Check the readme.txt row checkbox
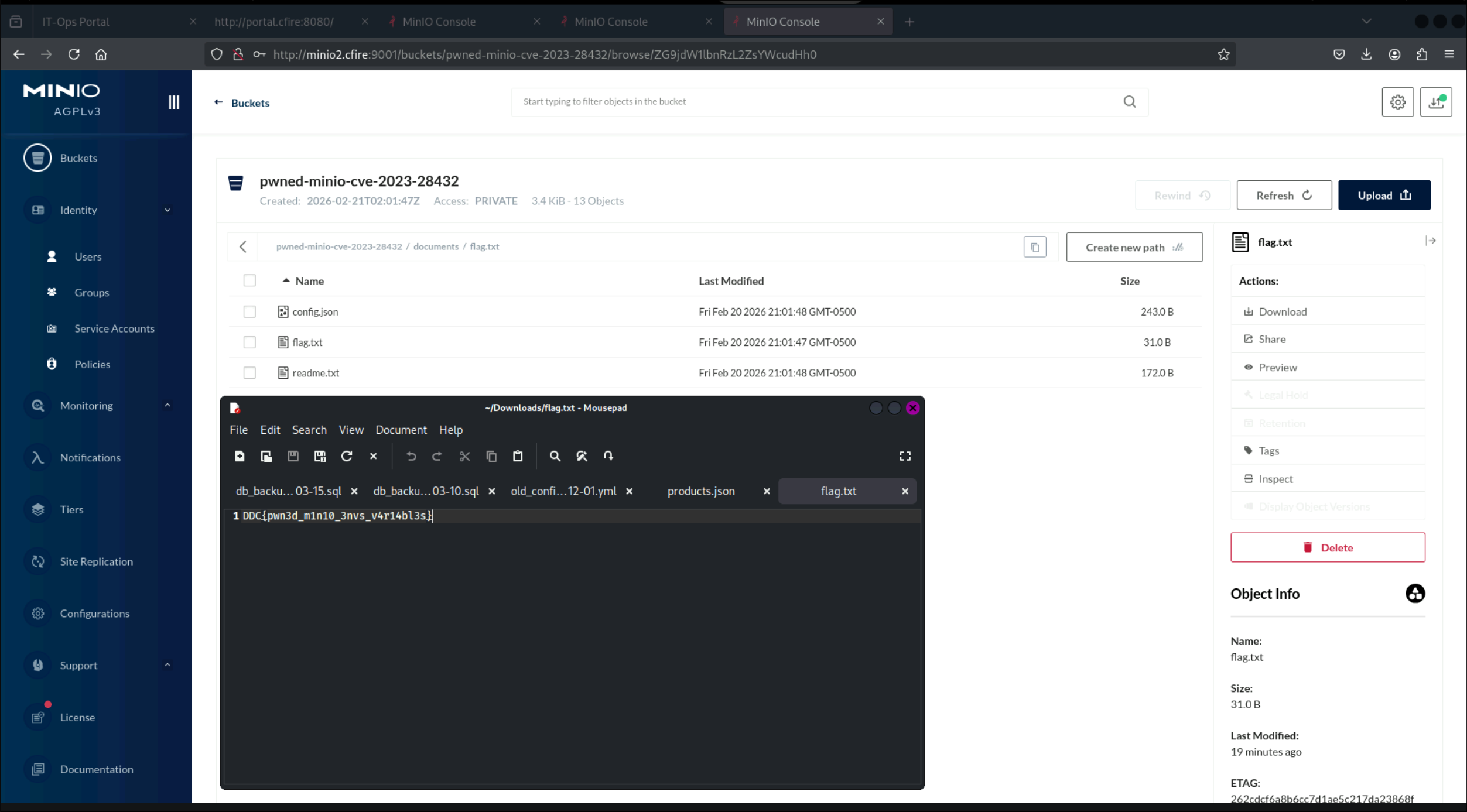 [249, 372]
